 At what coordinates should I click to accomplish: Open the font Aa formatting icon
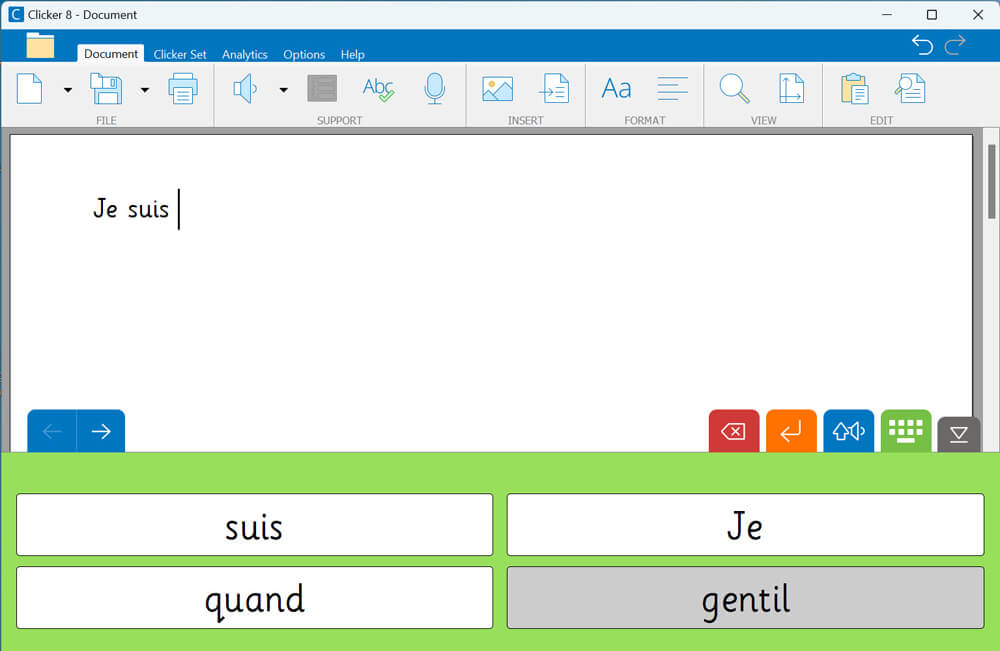point(616,89)
